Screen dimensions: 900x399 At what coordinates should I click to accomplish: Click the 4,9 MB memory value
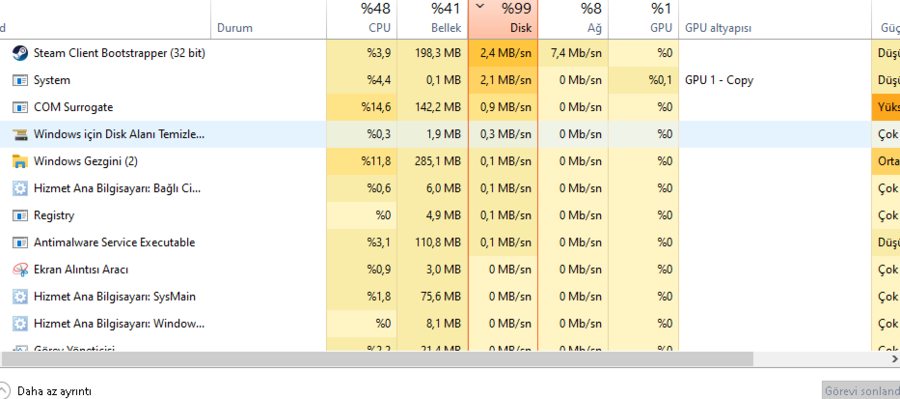click(443, 216)
